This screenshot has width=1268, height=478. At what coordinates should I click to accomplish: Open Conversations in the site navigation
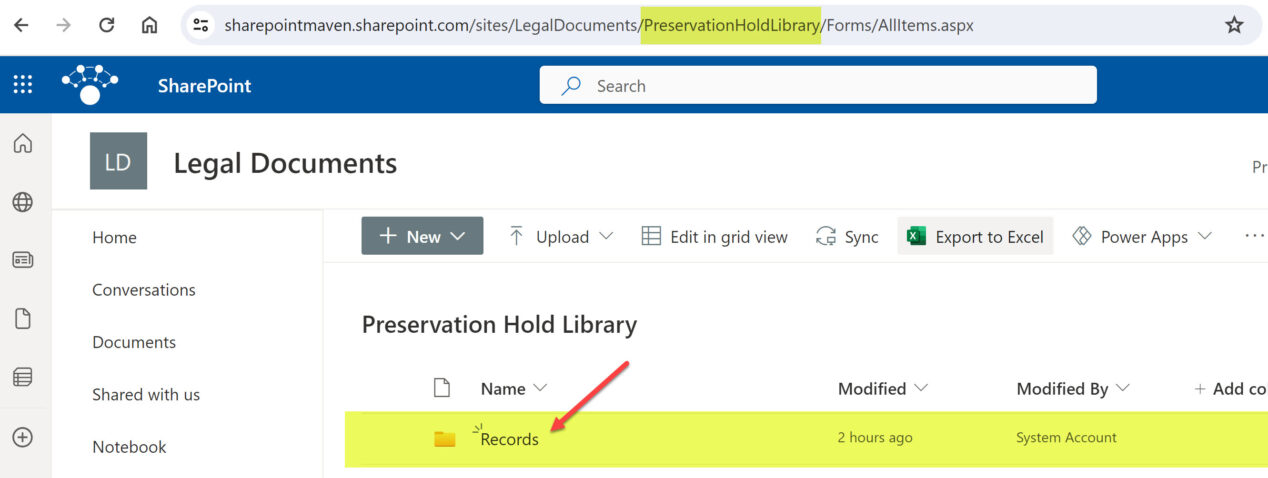144,290
